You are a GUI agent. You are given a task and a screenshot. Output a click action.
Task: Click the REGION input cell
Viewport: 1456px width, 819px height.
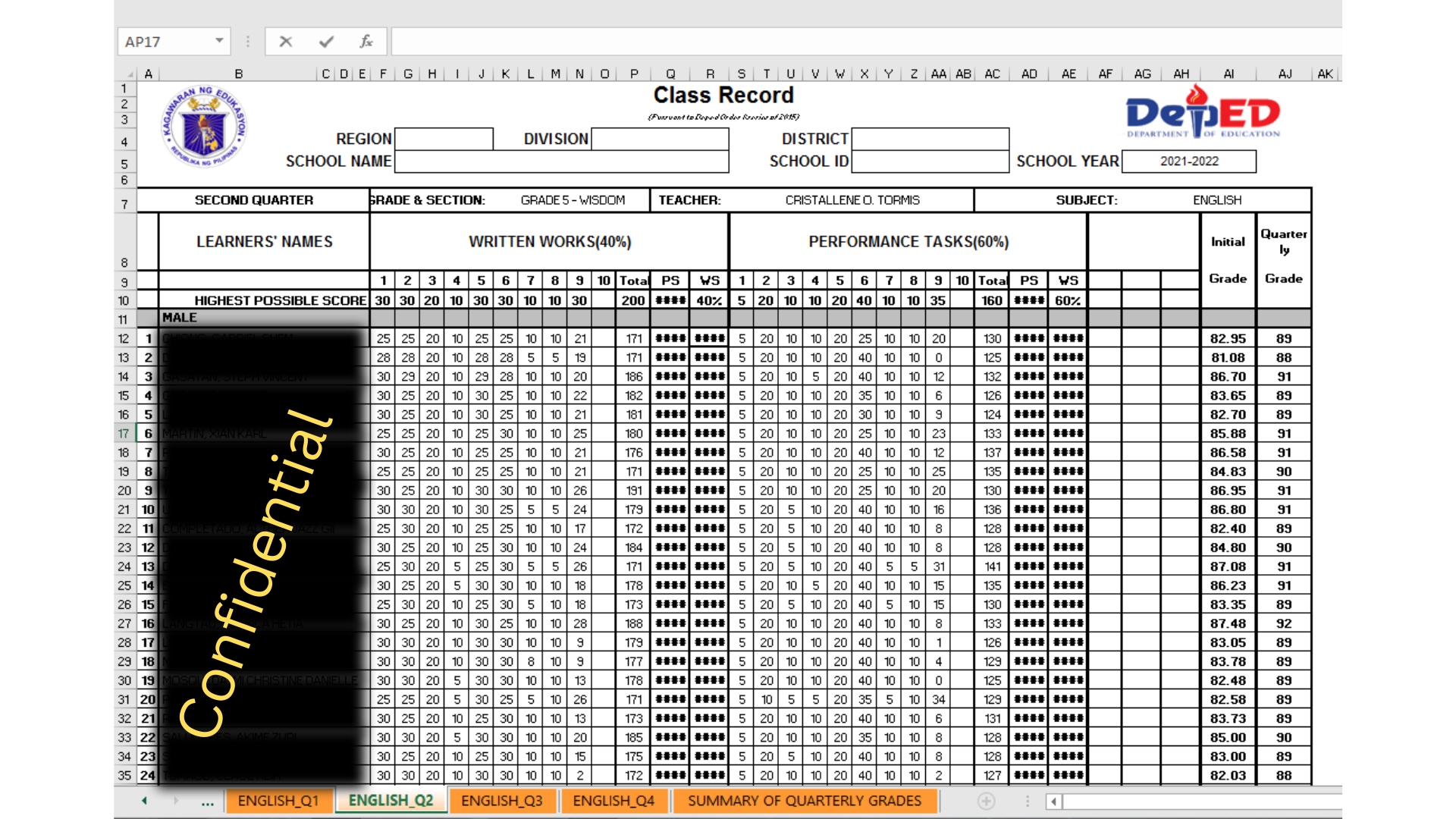pos(444,139)
